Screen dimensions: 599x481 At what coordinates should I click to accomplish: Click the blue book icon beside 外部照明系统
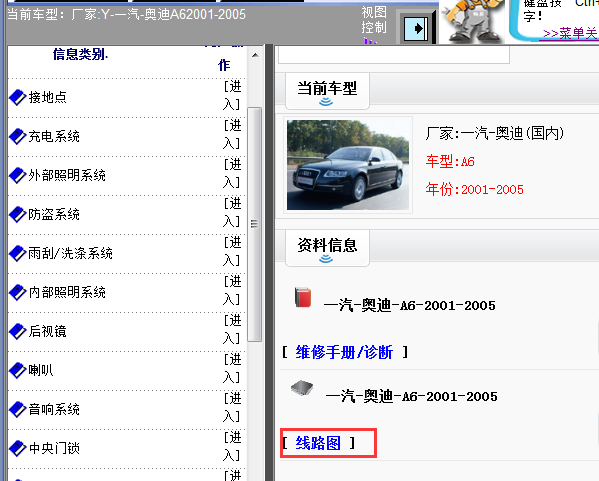(17, 175)
